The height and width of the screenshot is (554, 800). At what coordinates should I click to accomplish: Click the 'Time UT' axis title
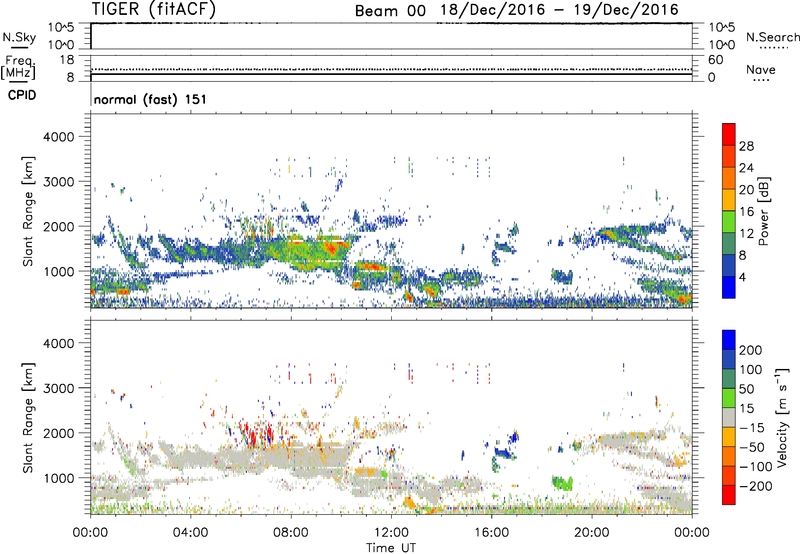click(x=391, y=548)
